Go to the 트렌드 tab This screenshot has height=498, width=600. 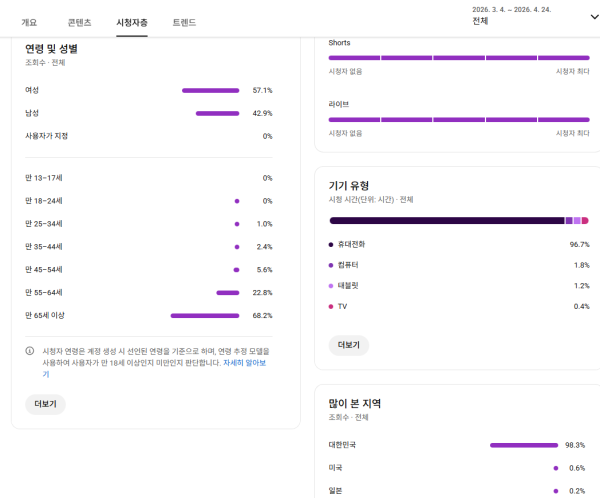pyautogui.click(x=184, y=22)
